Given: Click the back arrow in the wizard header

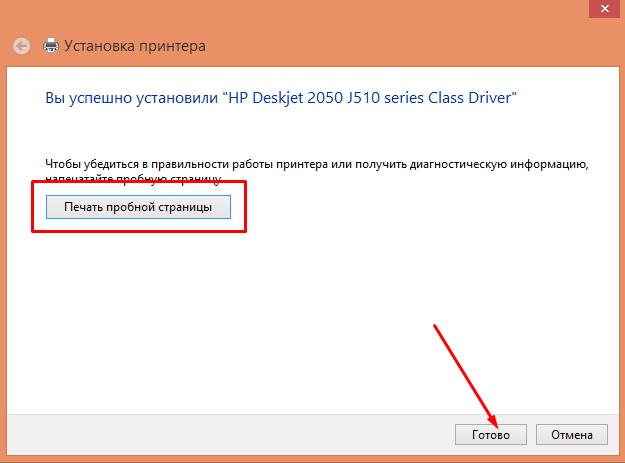Looking at the screenshot, I should [21, 46].
